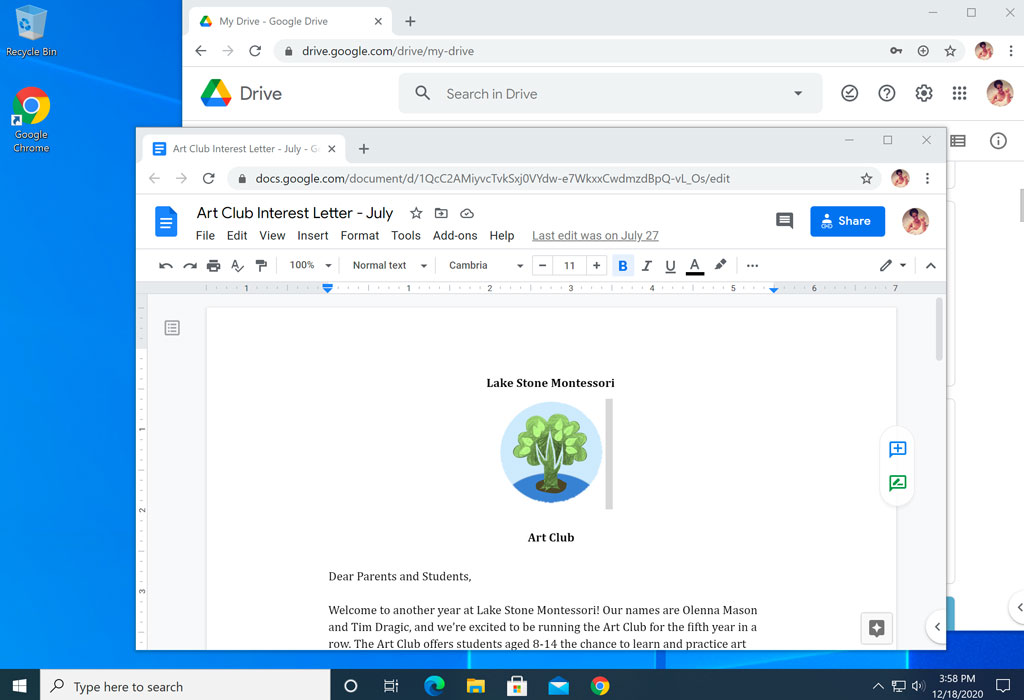Click the Share button
This screenshot has width=1024, height=700.
(x=847, y=221)
